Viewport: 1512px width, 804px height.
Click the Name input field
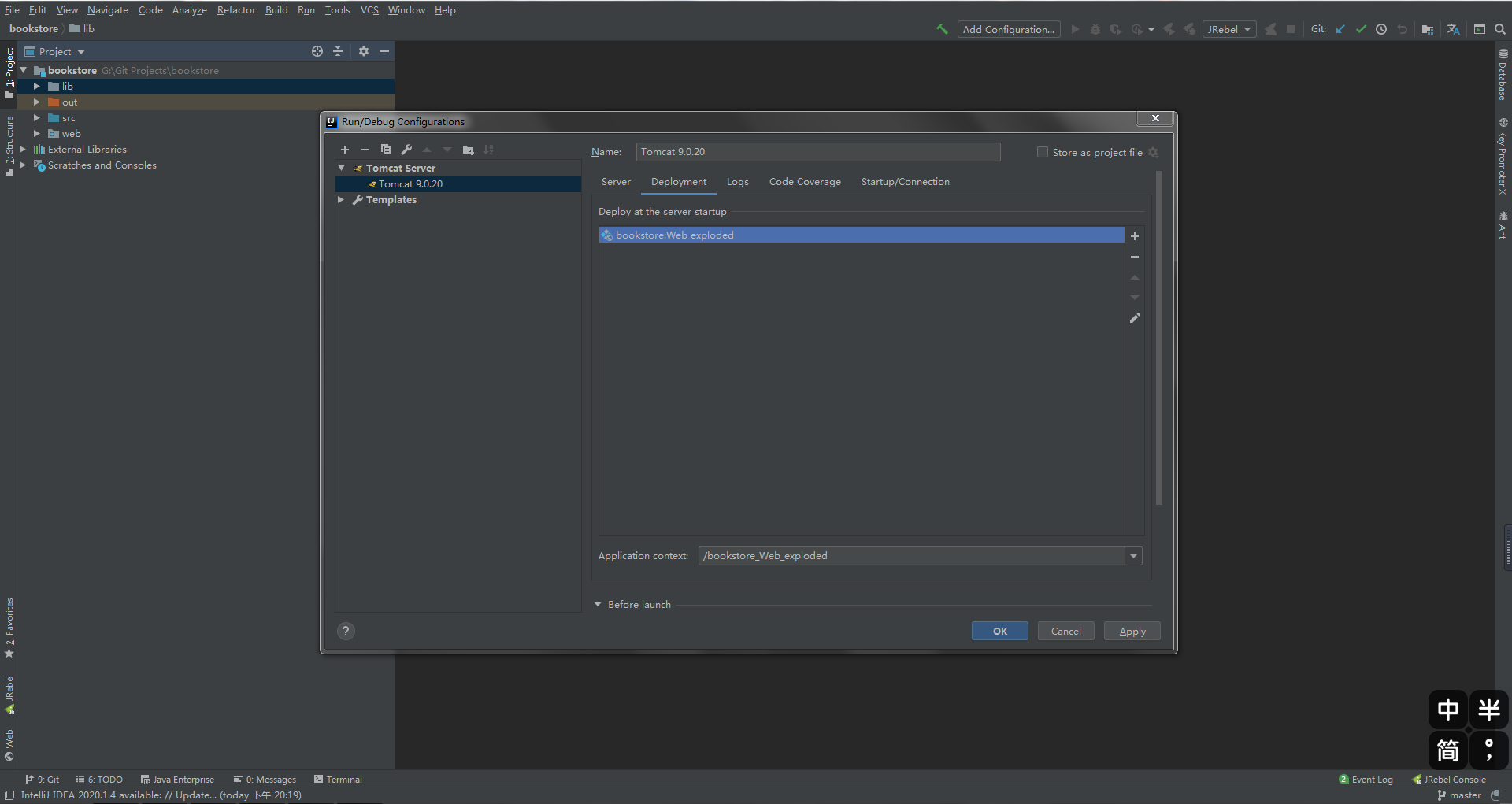click(818, 152)
